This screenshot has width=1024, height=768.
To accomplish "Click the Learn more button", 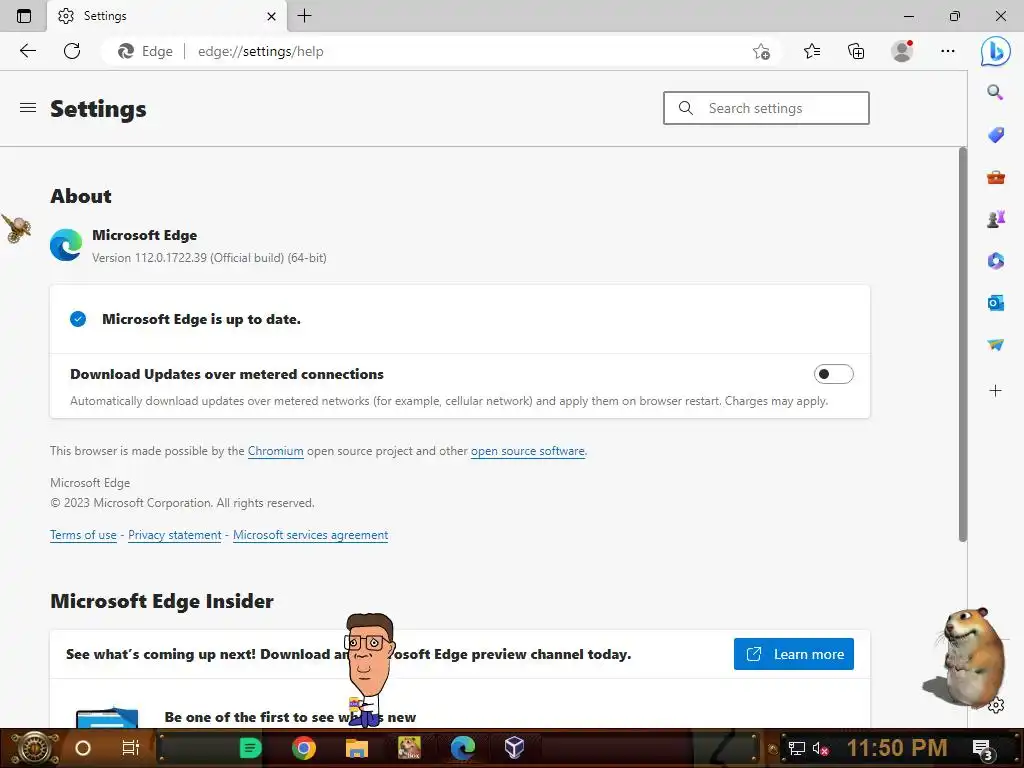I will click(x=793, y=654).
